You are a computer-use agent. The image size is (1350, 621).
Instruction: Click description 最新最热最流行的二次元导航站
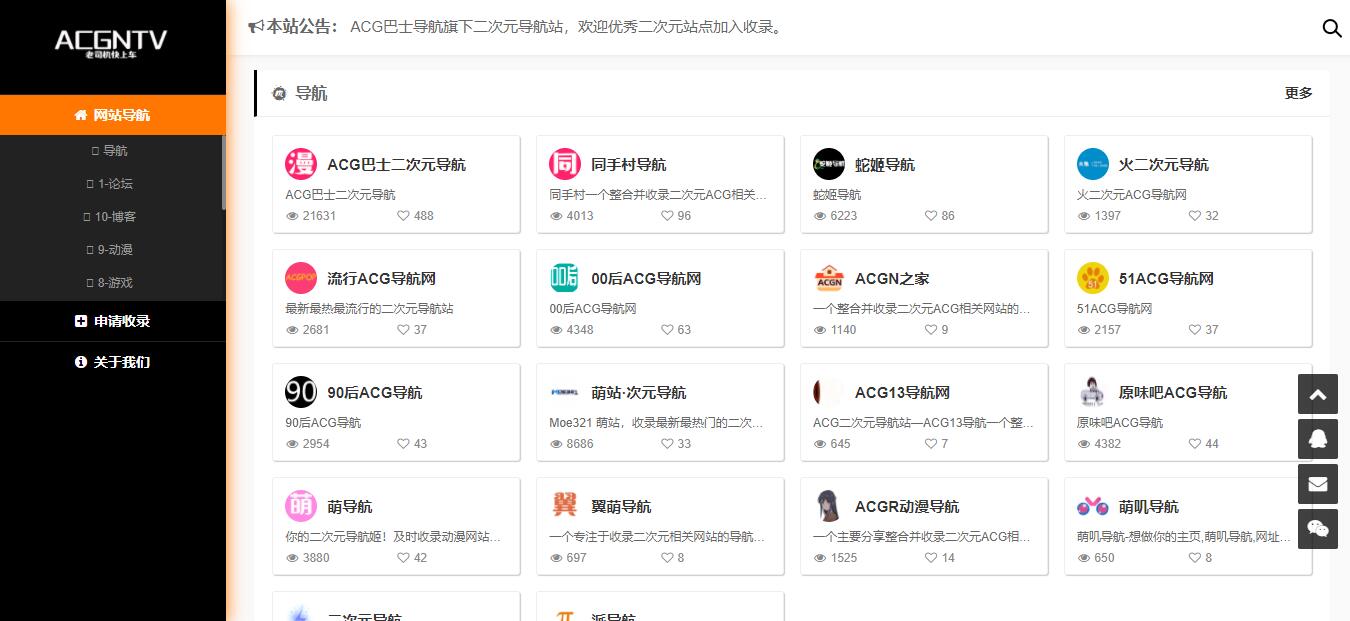pyautogui.click(x=369, y=309)
